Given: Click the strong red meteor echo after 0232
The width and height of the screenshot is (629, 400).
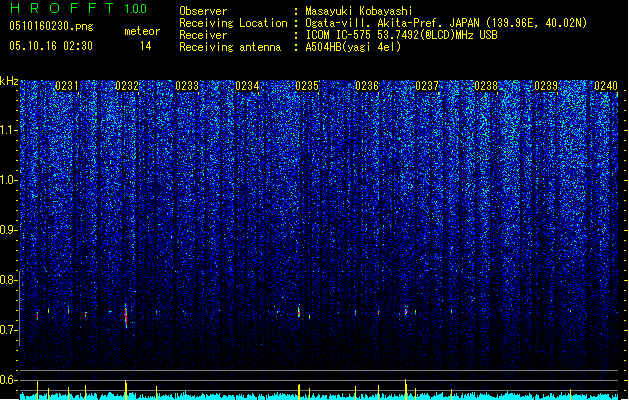Looking at the screenshot, I should [126, 316].
